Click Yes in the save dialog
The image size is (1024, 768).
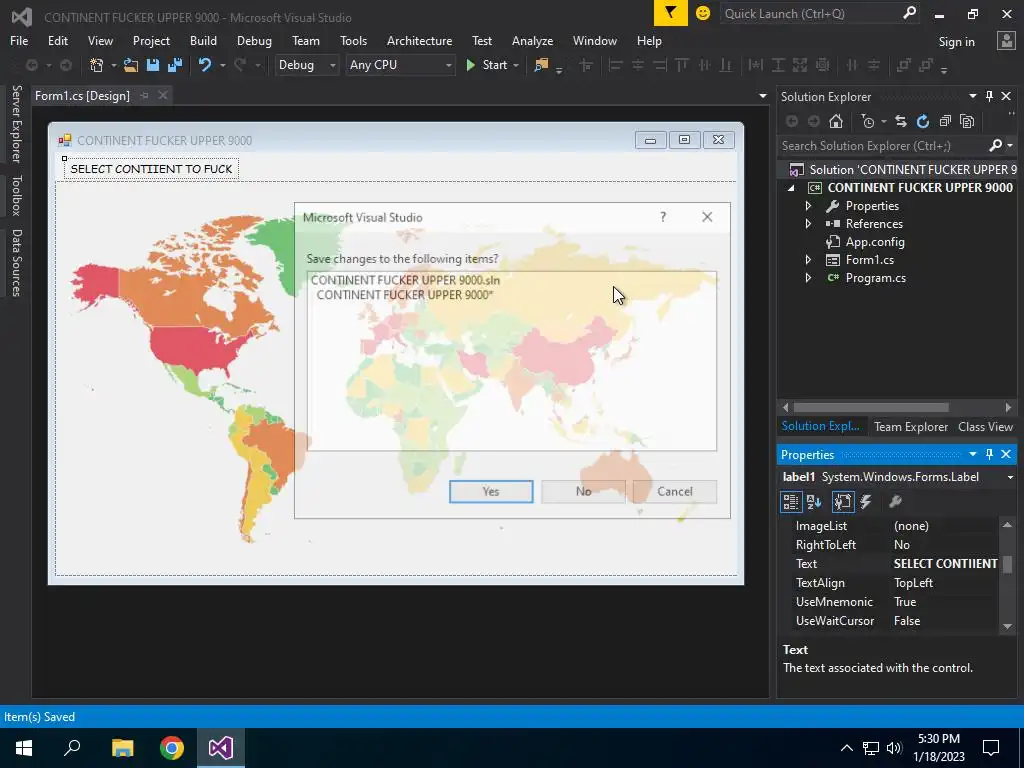[491, 491]
